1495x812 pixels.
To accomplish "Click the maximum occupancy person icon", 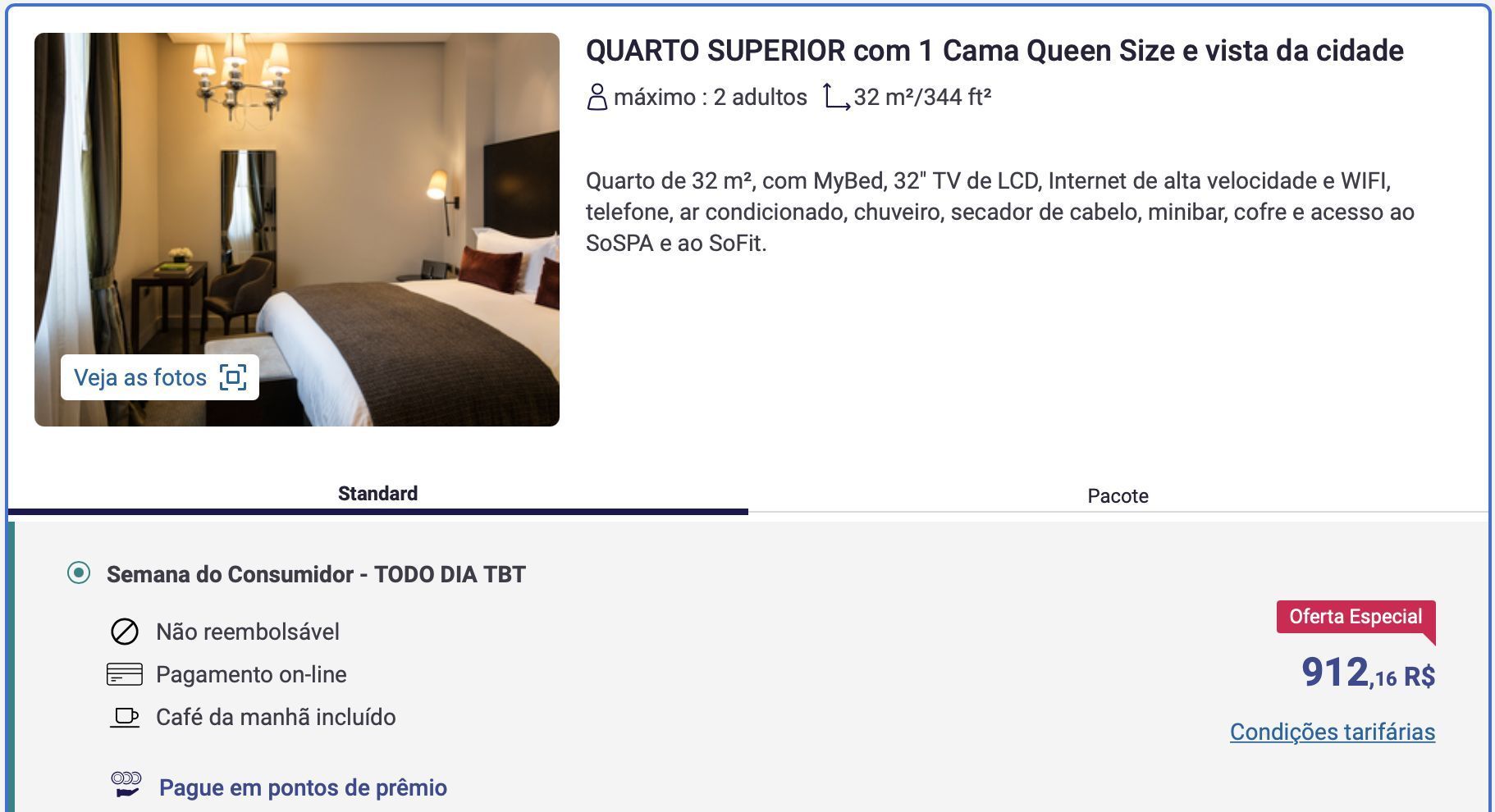I will (597, 97).
